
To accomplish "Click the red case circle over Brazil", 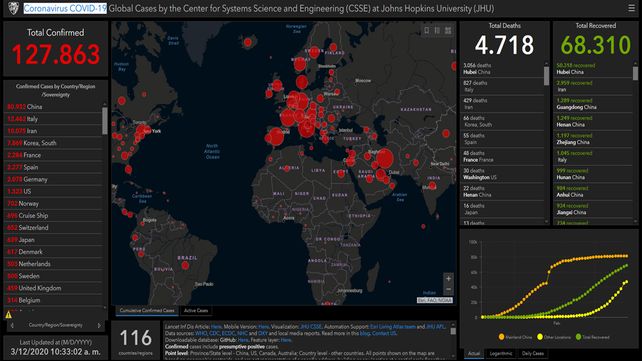I will pos(185,266).
